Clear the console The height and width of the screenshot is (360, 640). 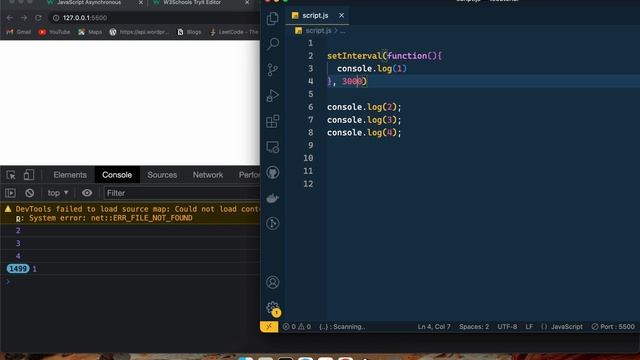point(29,193)
